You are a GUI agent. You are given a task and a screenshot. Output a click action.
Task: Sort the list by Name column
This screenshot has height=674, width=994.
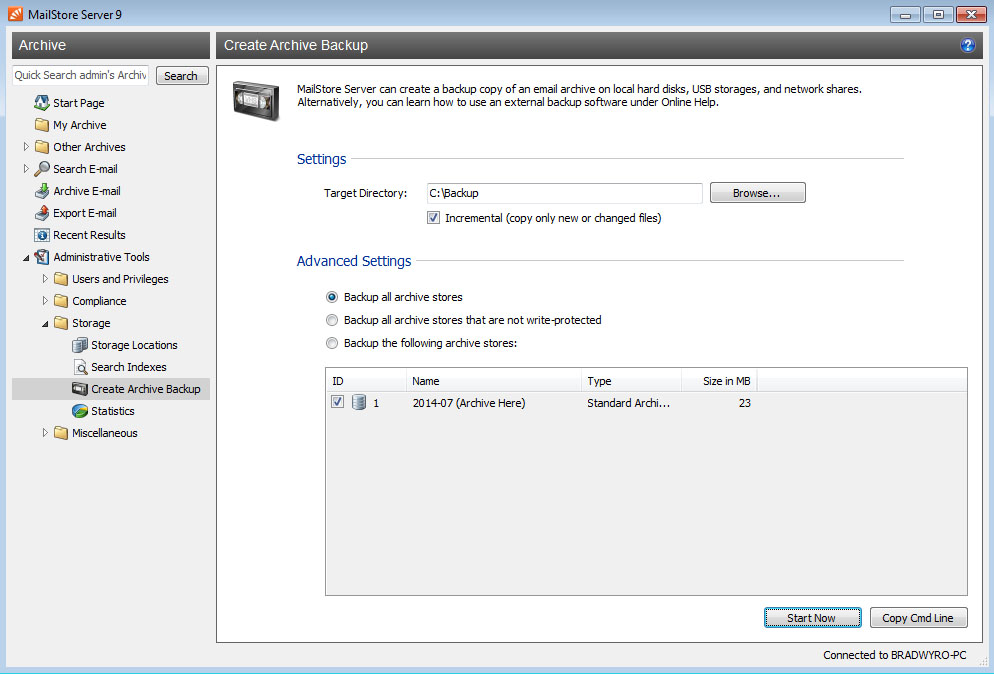tap(493, 381)
